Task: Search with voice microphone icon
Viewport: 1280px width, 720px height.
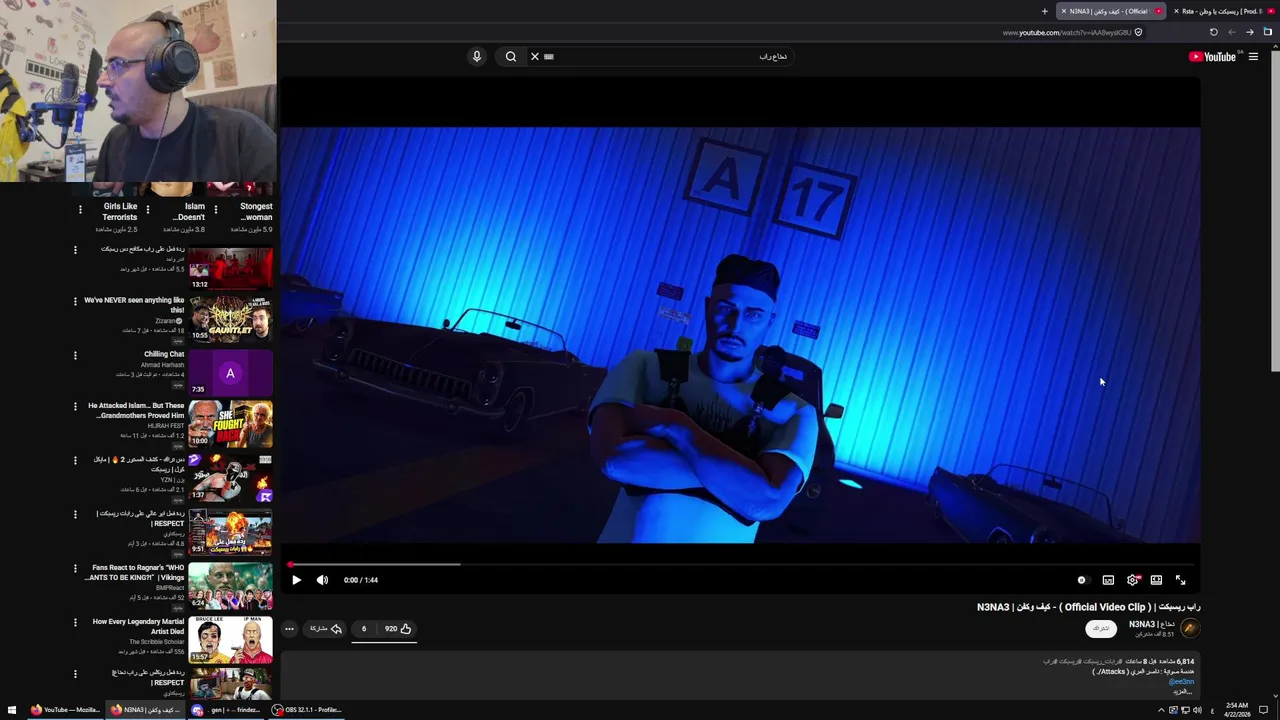Action: [477, 57]
